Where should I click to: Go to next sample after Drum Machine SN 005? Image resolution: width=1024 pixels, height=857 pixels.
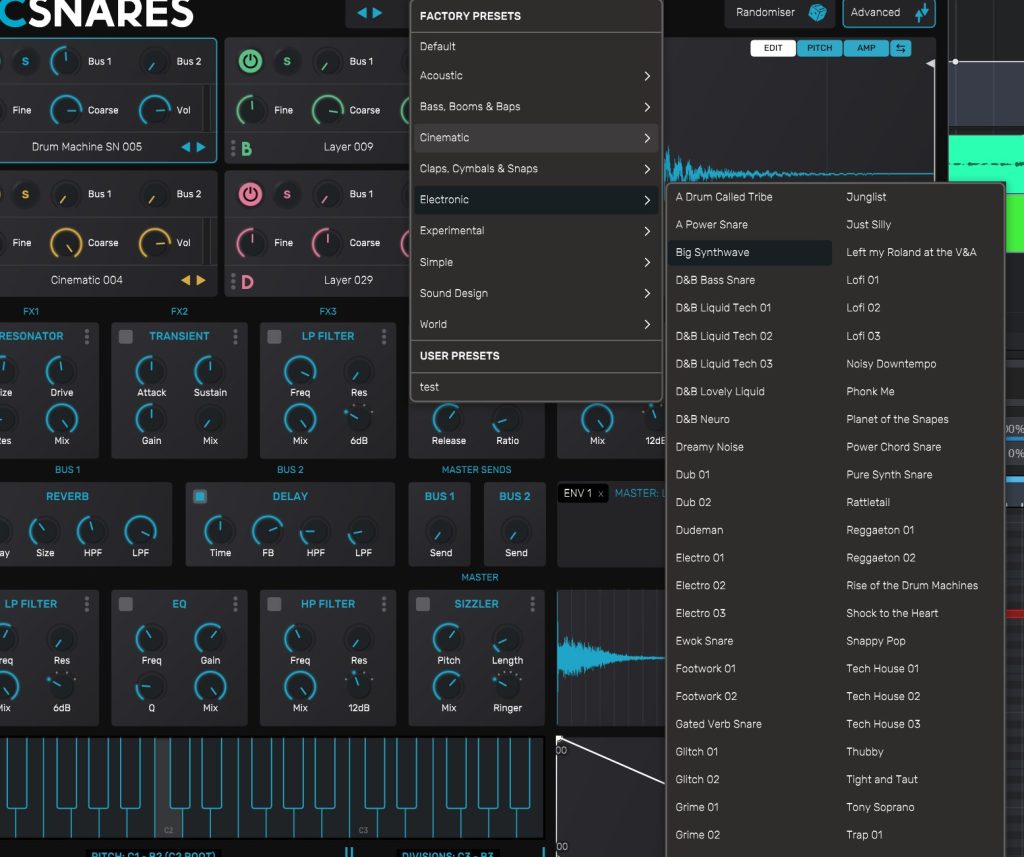pyautogui.click(x=201, y=147)
